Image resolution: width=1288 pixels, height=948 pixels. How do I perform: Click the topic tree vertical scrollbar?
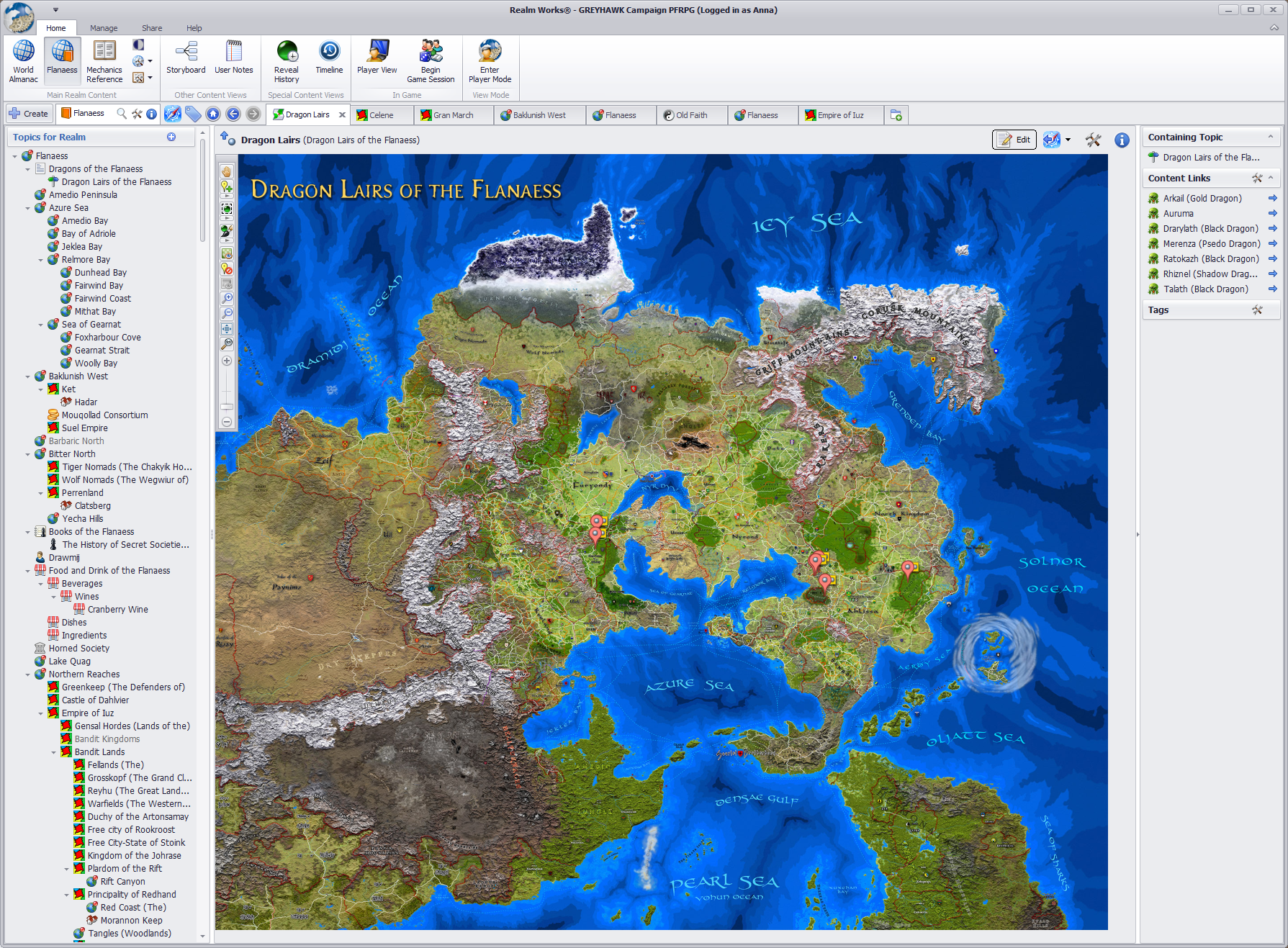pyautogui.click(x=202, y=191)
